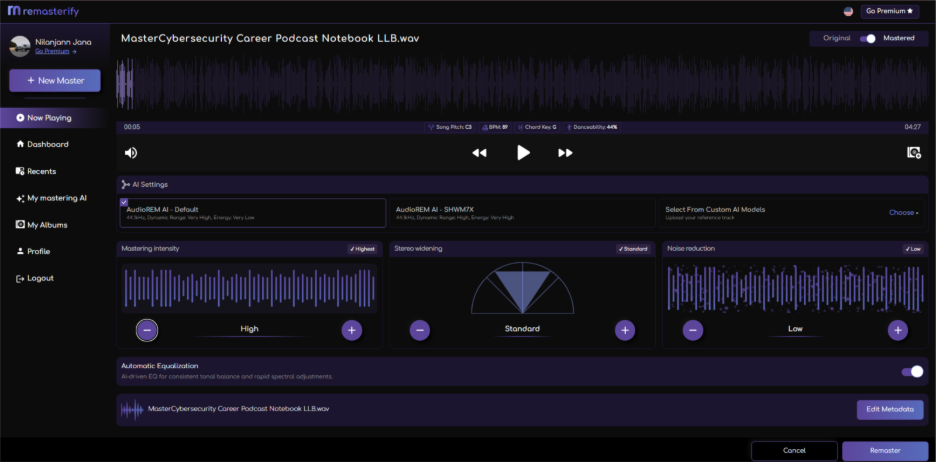Increase noise reduction with plus button
The height and width of the screenshot is (462, 936).
pyautogui.click(x=898, y=329)
